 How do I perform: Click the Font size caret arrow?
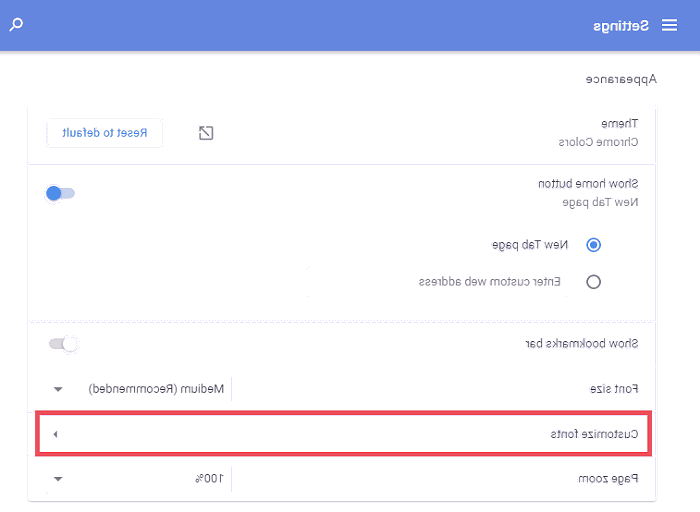pyautogui.click(x=58, y=389)
